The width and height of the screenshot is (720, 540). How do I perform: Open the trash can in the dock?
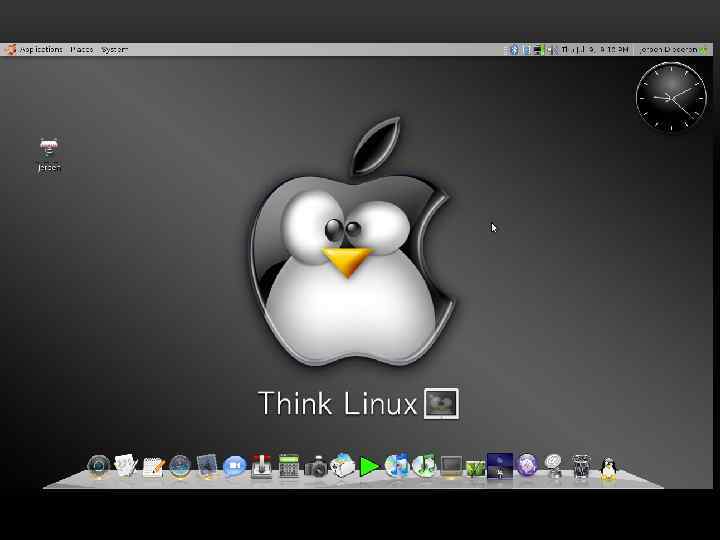(581, 467)
